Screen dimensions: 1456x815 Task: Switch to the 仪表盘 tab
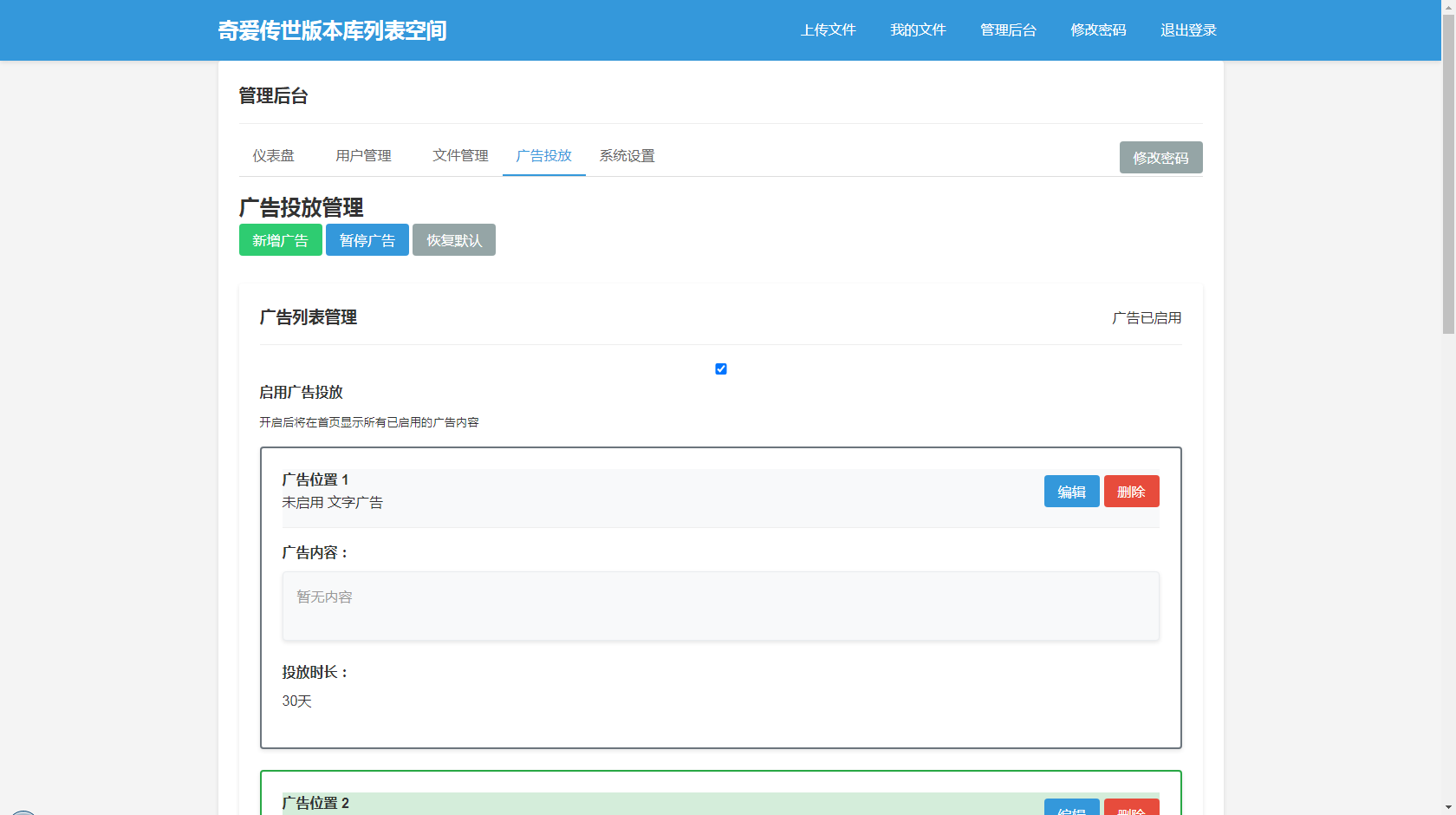point(273,156)
